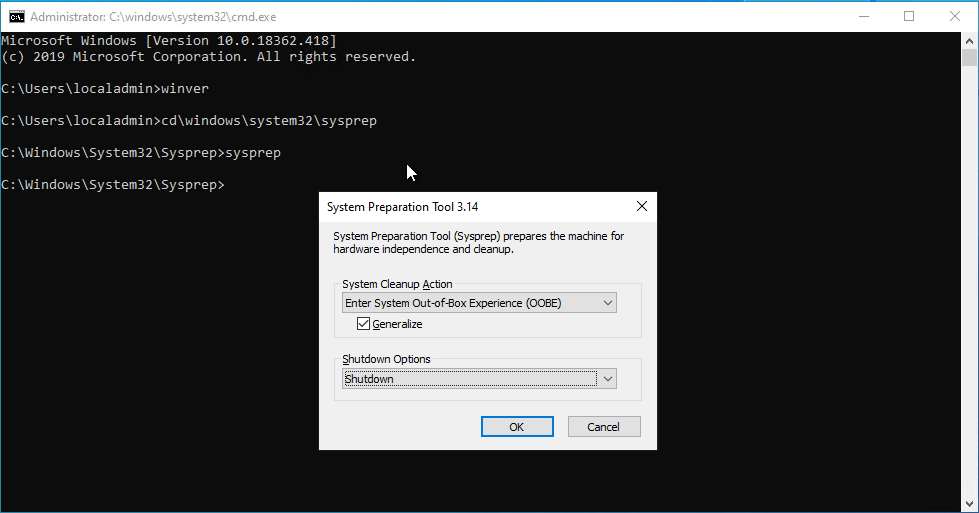The width and height of the screenshot is (979, 513).
Task: Click the 'cd\windows\system32\sysprep' command line
Action: (189, 120)
